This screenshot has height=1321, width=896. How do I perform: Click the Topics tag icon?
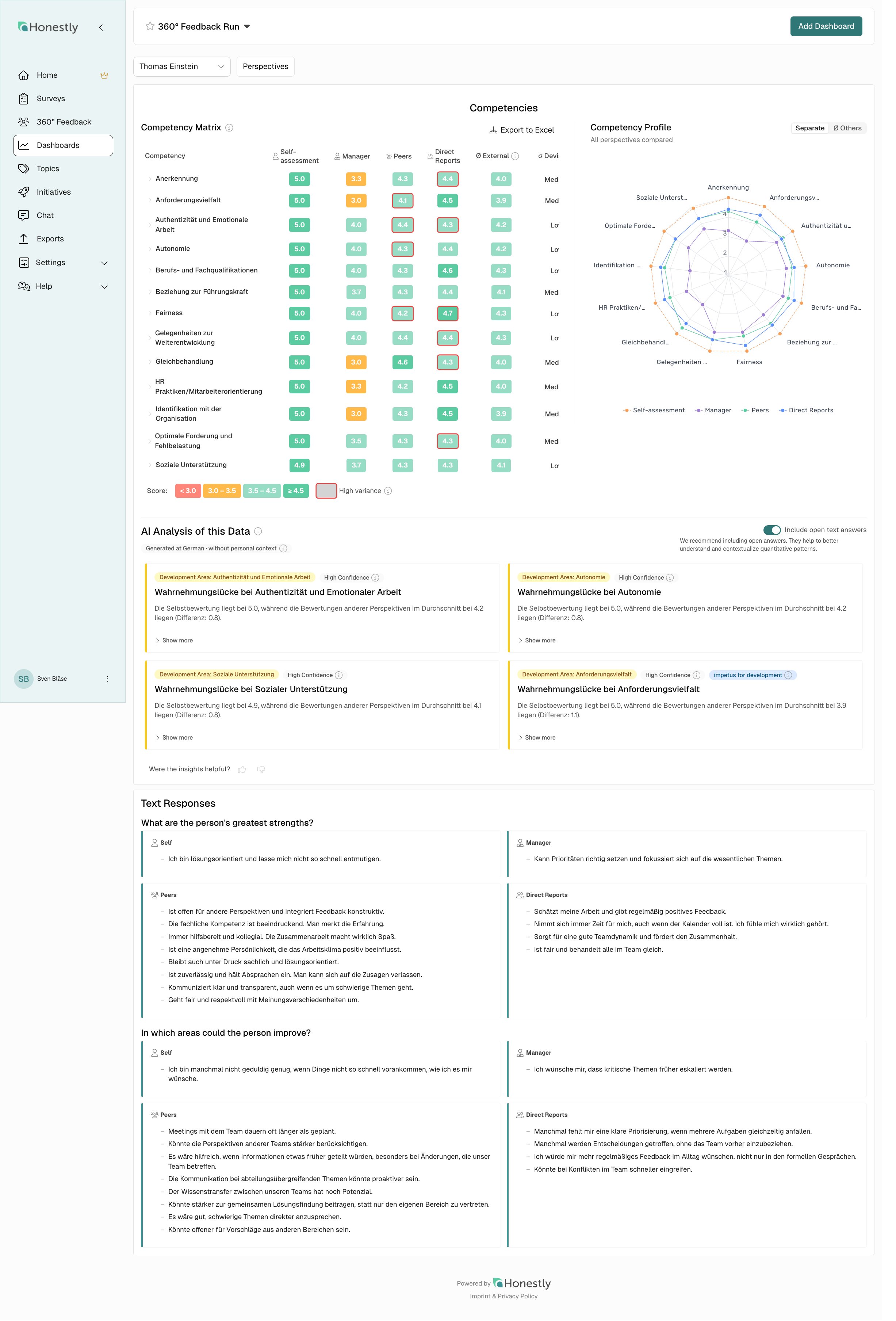(x=23, y=169)
